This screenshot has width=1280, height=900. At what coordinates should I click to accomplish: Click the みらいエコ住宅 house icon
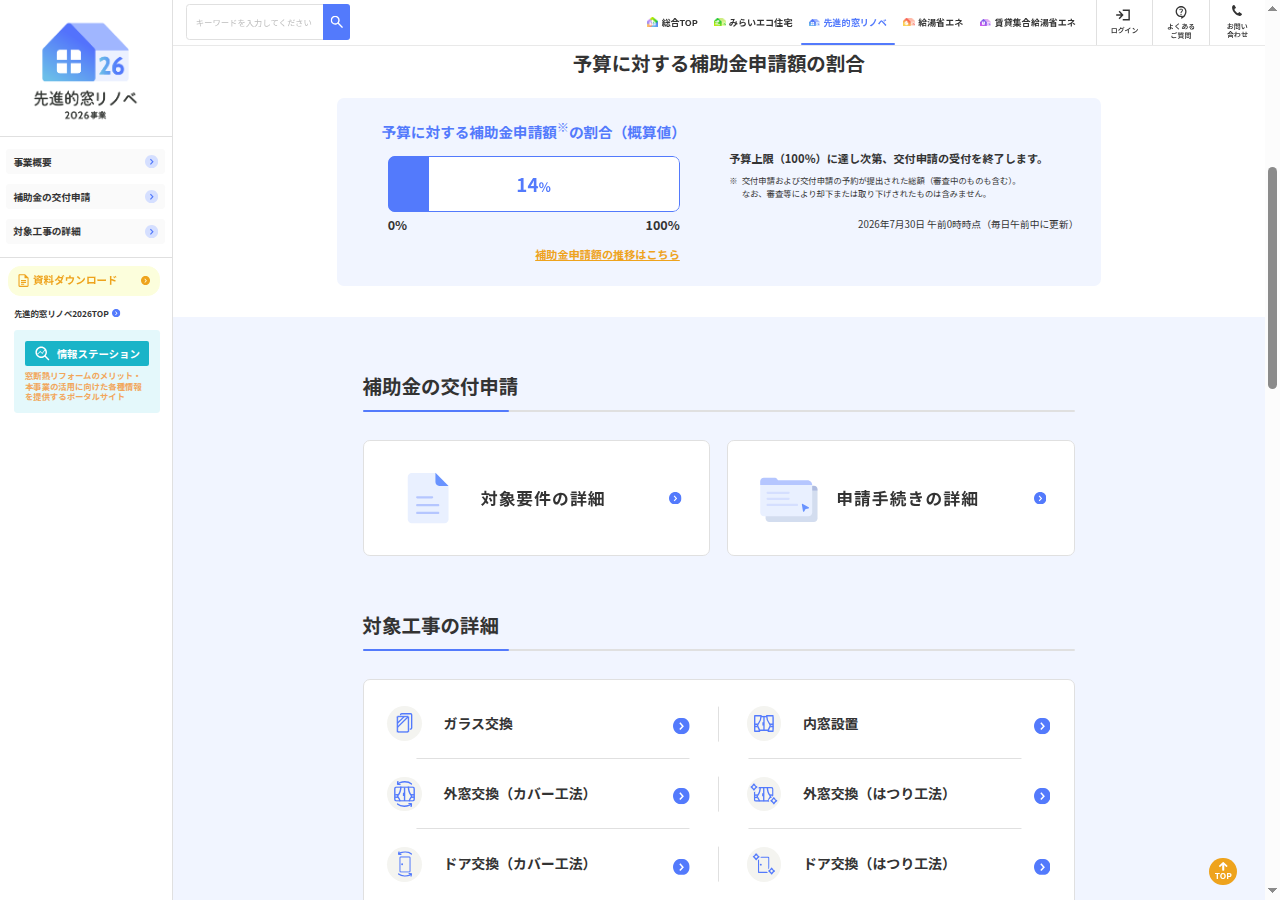(x=719, y=22)
